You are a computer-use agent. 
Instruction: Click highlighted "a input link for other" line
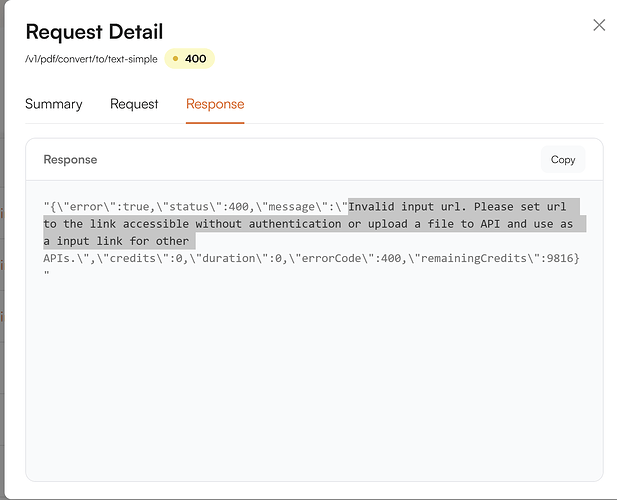(x=116, y=241)
